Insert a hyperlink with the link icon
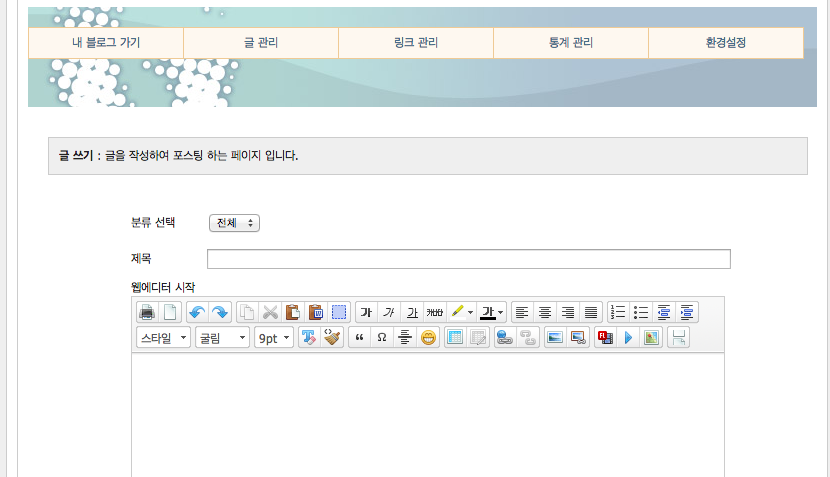 click(504, 338)
